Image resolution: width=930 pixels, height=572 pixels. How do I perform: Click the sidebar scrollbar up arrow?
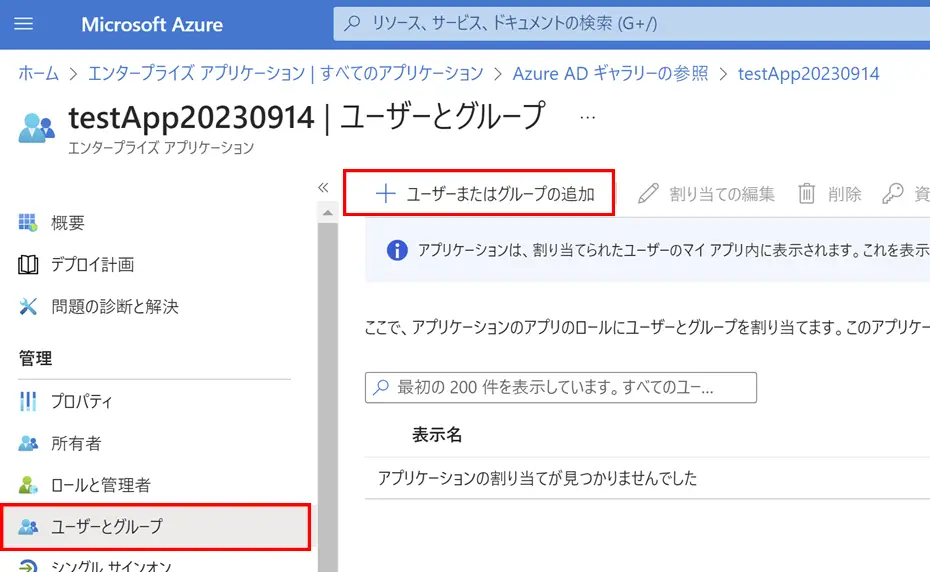click(x=327, y=212)
